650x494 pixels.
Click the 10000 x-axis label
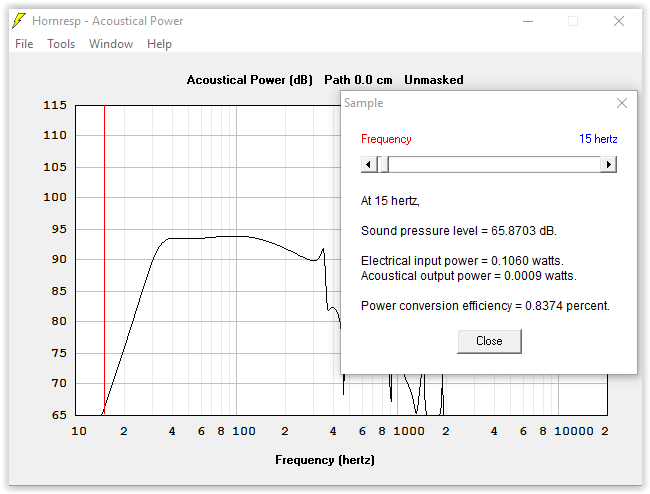[574, 431]
